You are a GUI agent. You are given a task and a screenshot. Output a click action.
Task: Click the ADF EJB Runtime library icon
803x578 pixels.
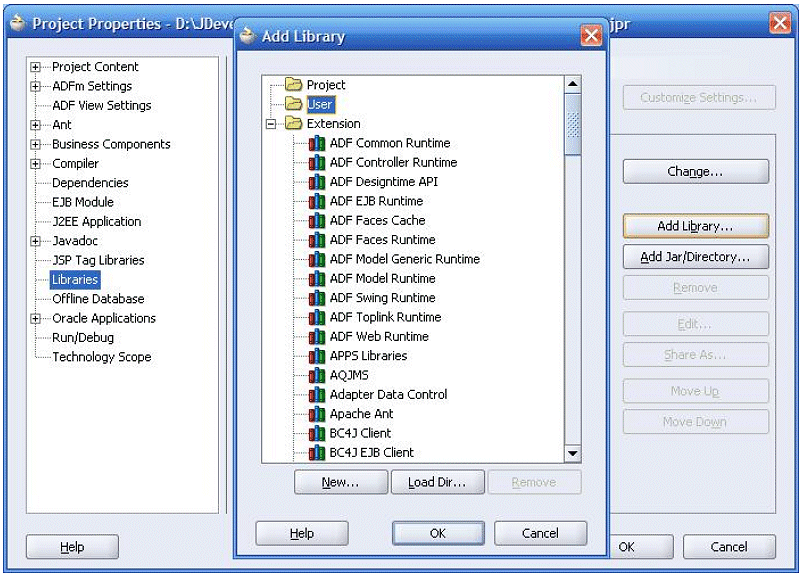pos(316,201)
